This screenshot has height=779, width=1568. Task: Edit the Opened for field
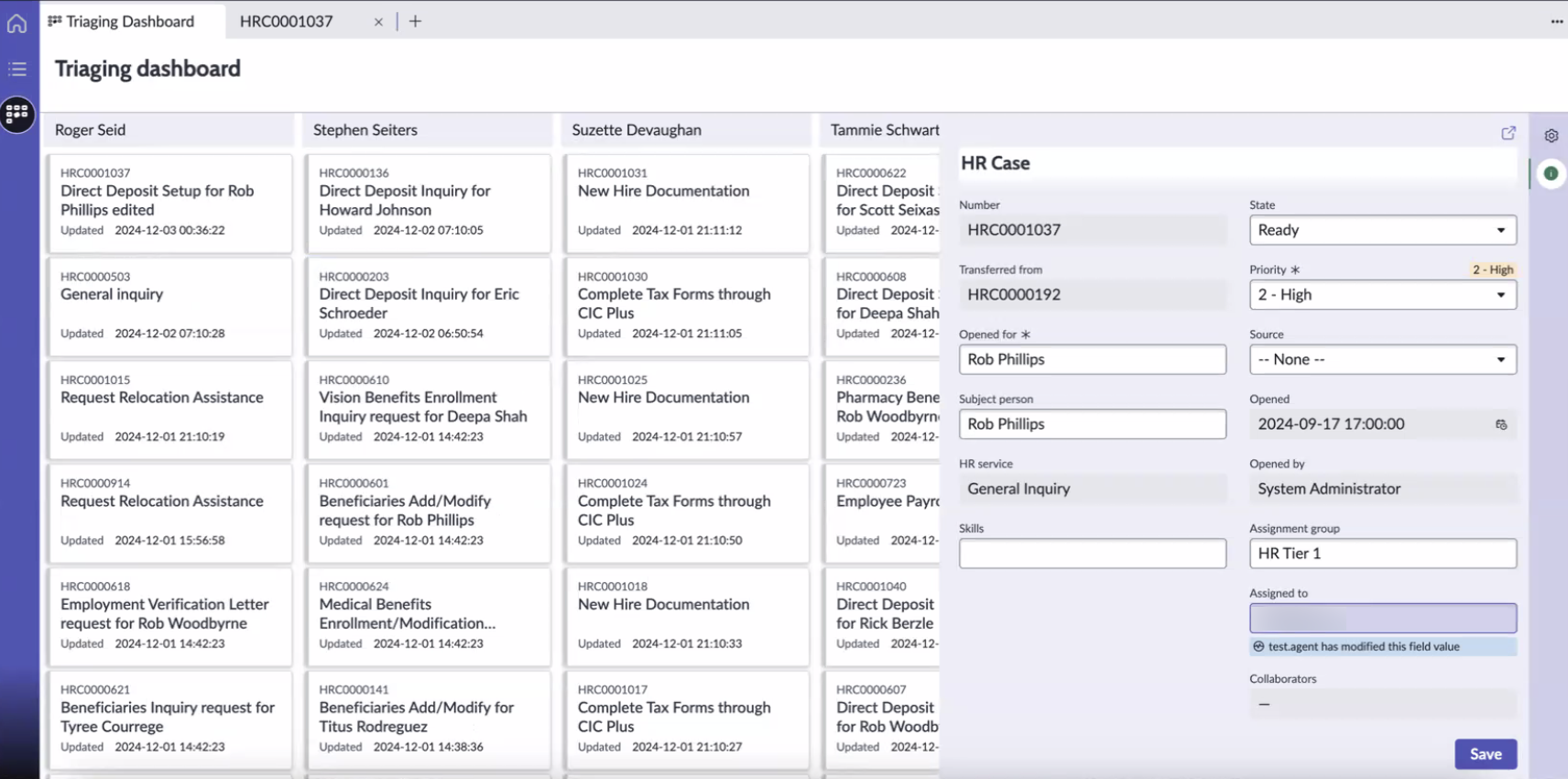(x=1093, y=359)
